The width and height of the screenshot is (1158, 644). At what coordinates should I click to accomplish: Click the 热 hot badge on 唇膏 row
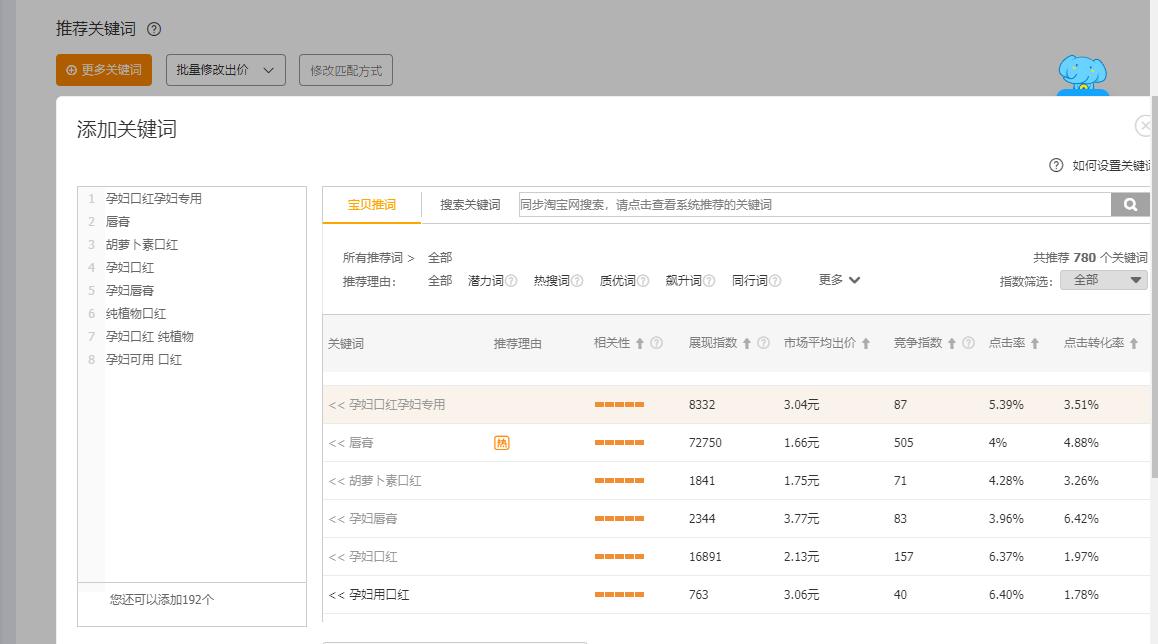pyautogui.click(x=502, y=442)
